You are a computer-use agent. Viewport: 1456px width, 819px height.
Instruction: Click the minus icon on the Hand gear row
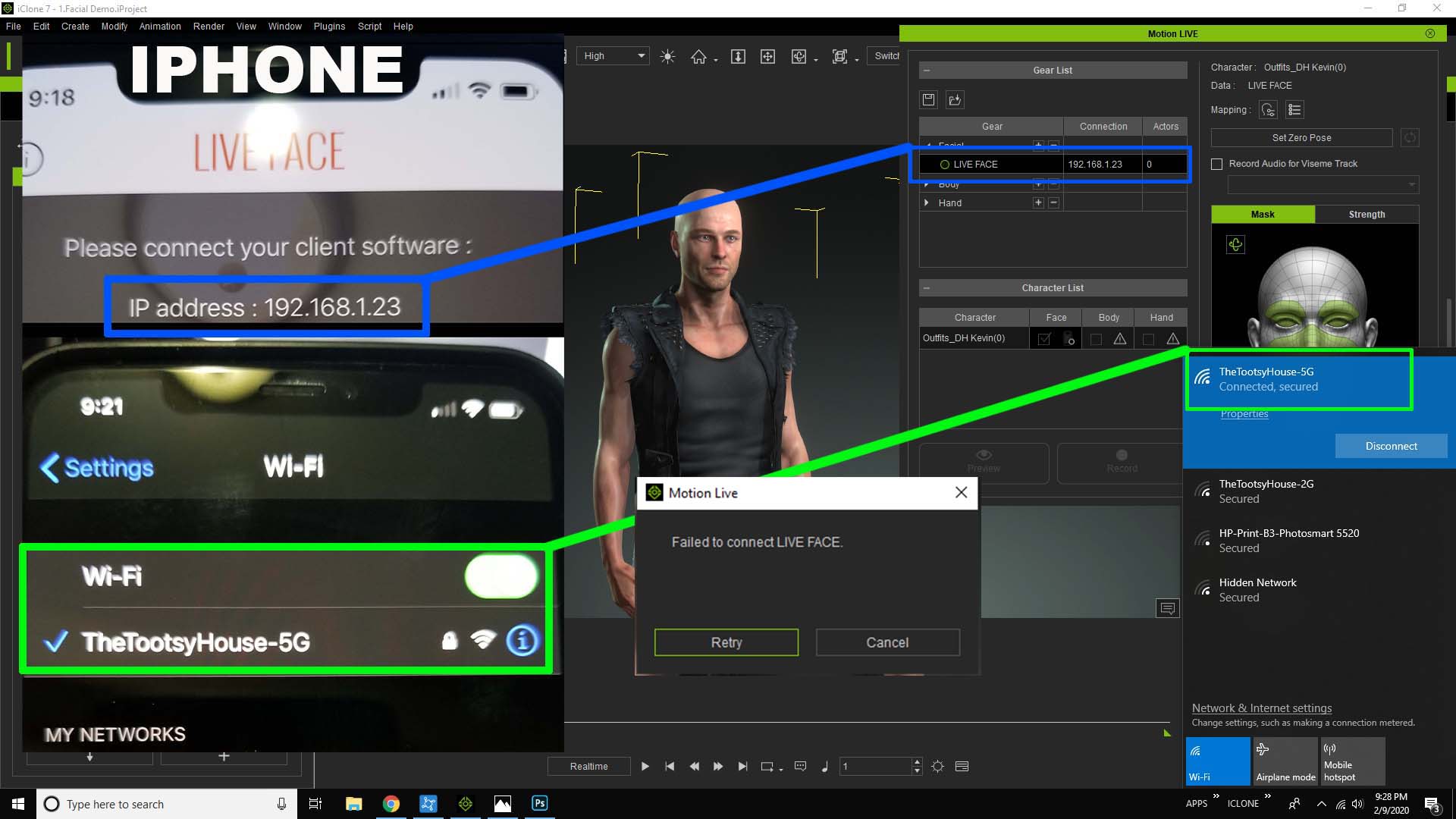click(1053, 202)
